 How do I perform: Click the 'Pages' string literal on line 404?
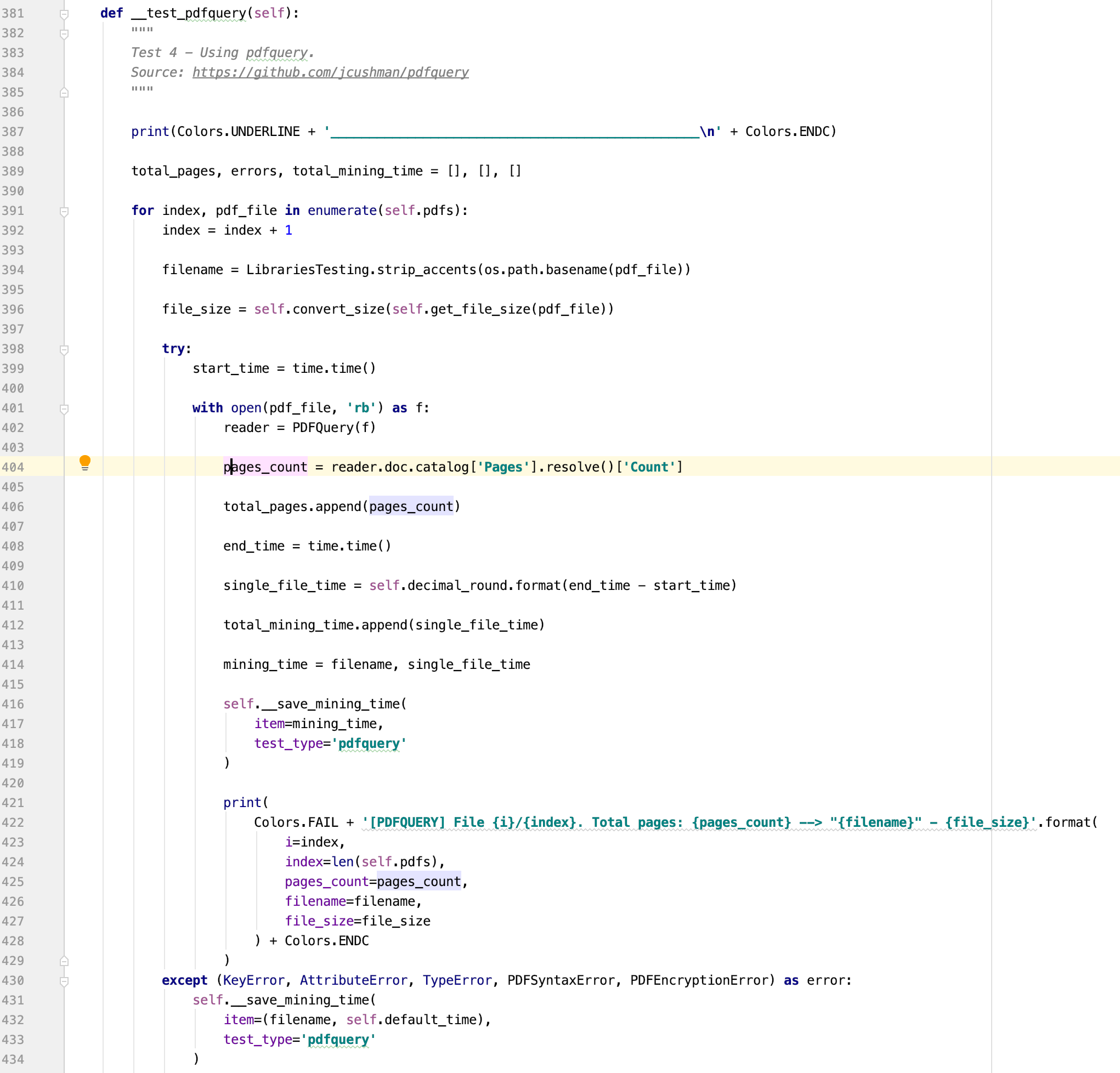[502, 467]
